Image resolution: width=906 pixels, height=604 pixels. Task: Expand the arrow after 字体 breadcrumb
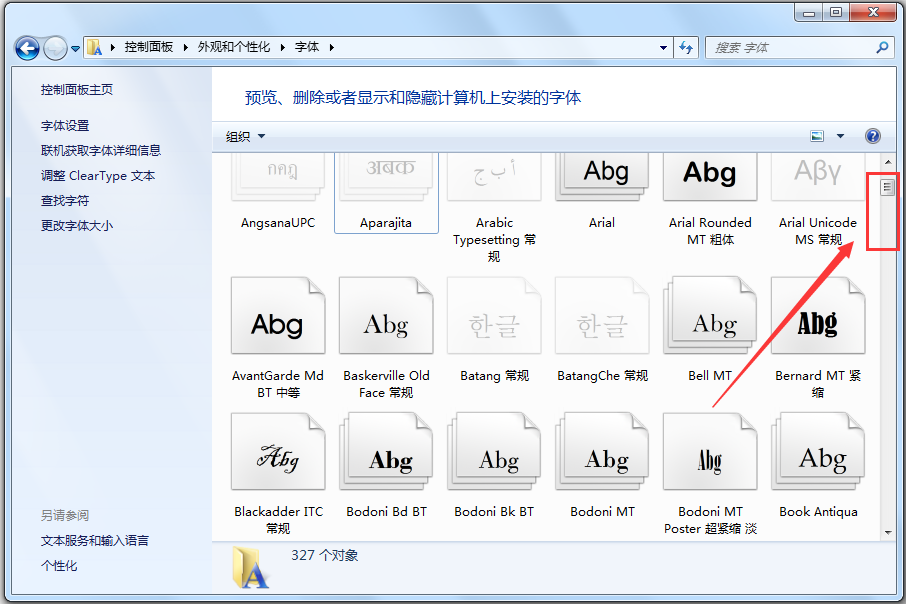(332, 47)
